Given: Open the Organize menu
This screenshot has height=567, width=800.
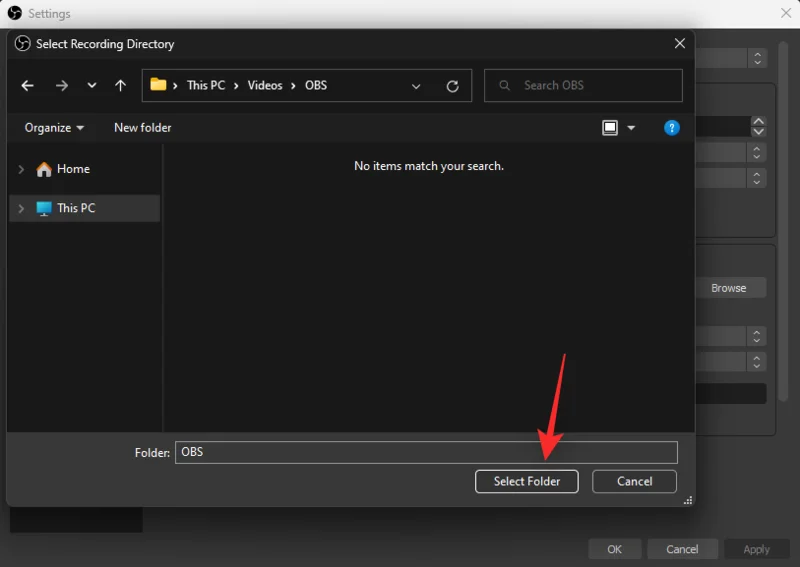Looking at the screenshot, I should [54, 128].
